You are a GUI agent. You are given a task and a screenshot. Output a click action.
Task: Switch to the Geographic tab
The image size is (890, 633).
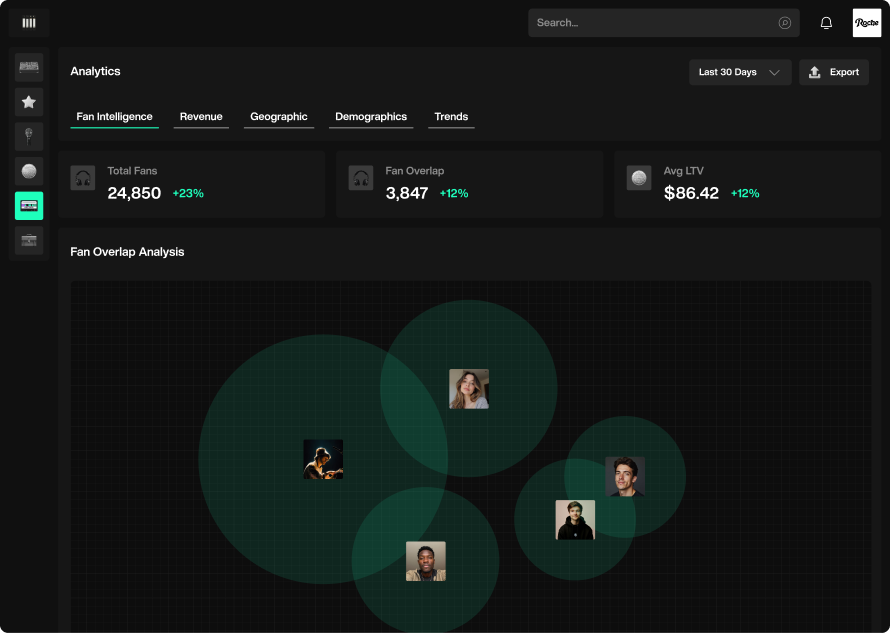tap(279, 117)
